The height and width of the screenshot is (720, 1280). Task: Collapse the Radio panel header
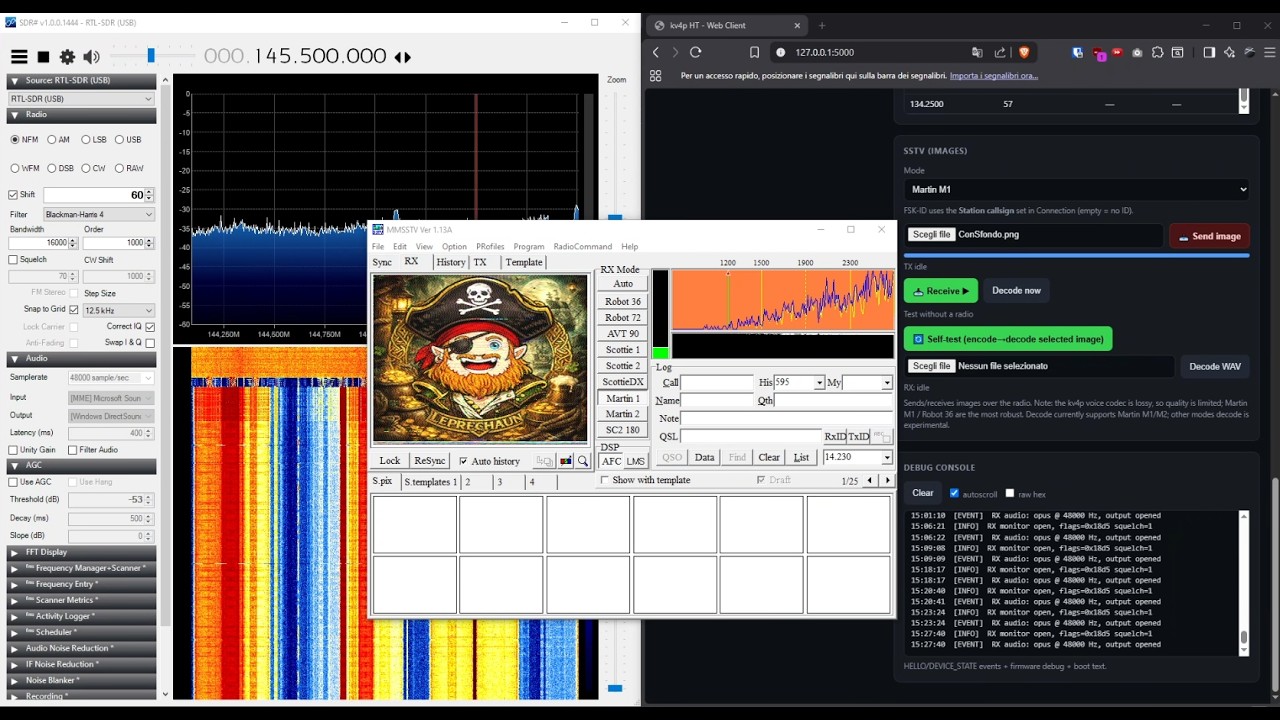(81, 115)
